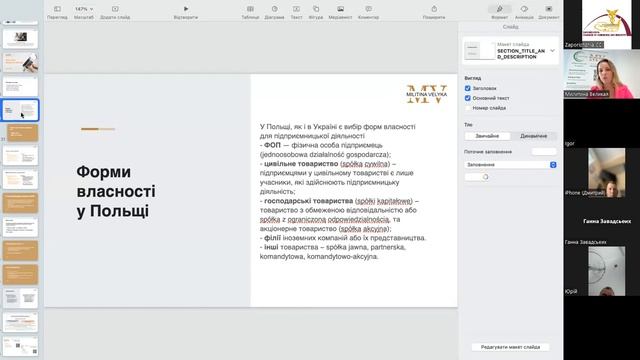
Task: Open the Заповнення fill type dropdown
Action: pyautogui.click(x=510, y=164)
